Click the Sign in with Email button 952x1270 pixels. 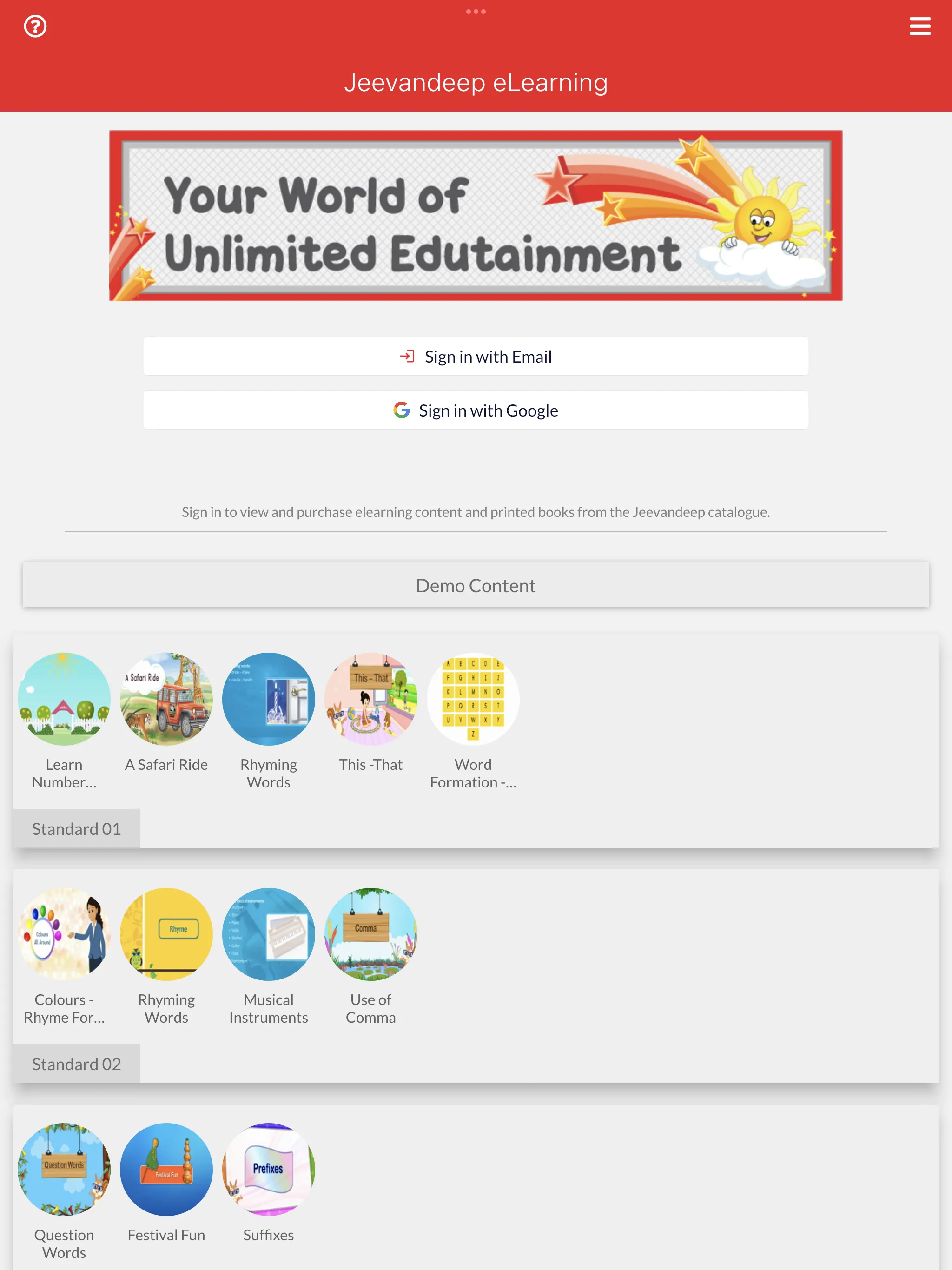coord(476,356)
